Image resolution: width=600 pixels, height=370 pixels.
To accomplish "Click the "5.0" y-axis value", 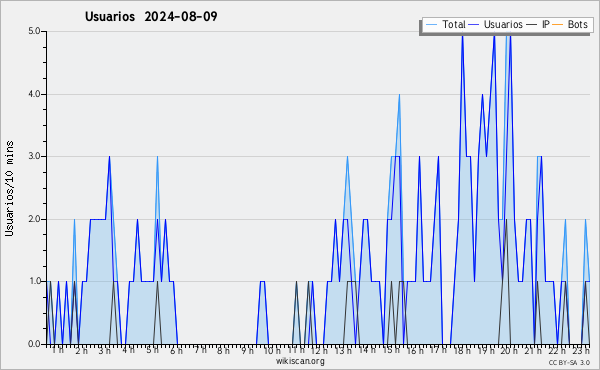I will coord(34,31).
